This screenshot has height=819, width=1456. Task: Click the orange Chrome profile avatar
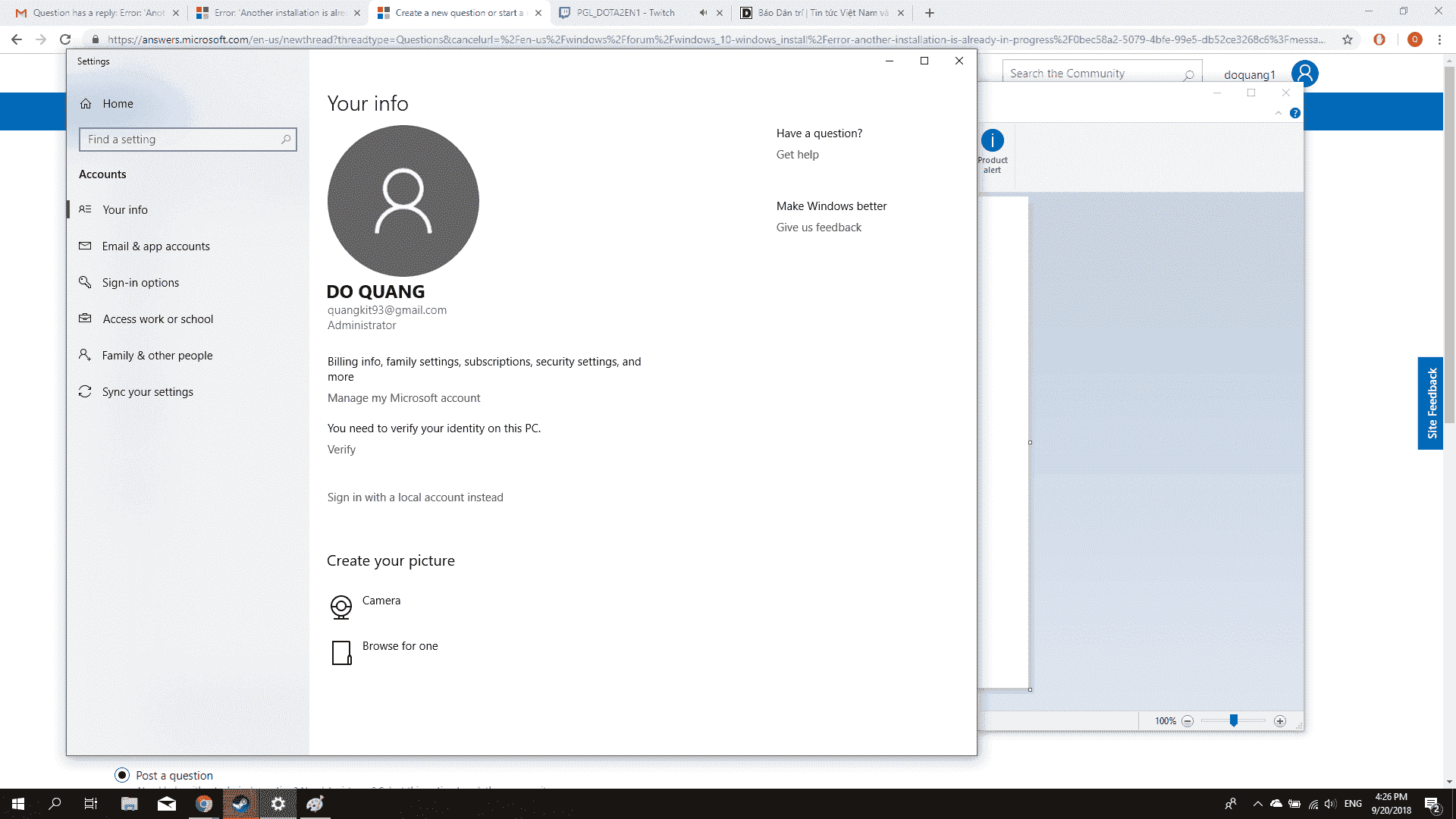coord(1414,39)
